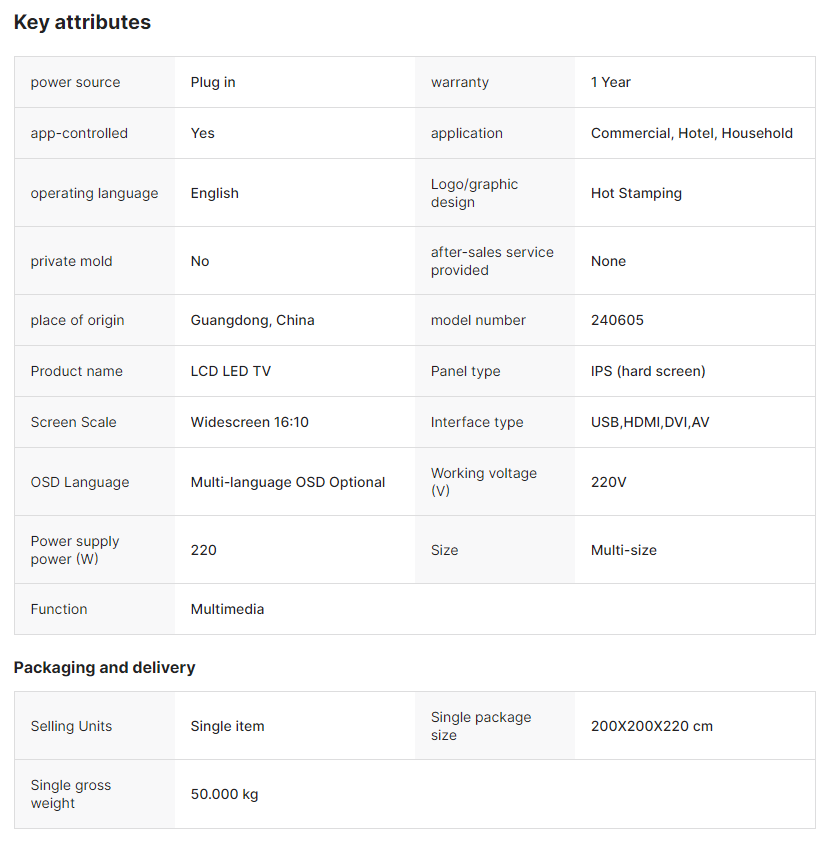Click the '220V' working voltage value
828x844 pixels.
(609, 482)
